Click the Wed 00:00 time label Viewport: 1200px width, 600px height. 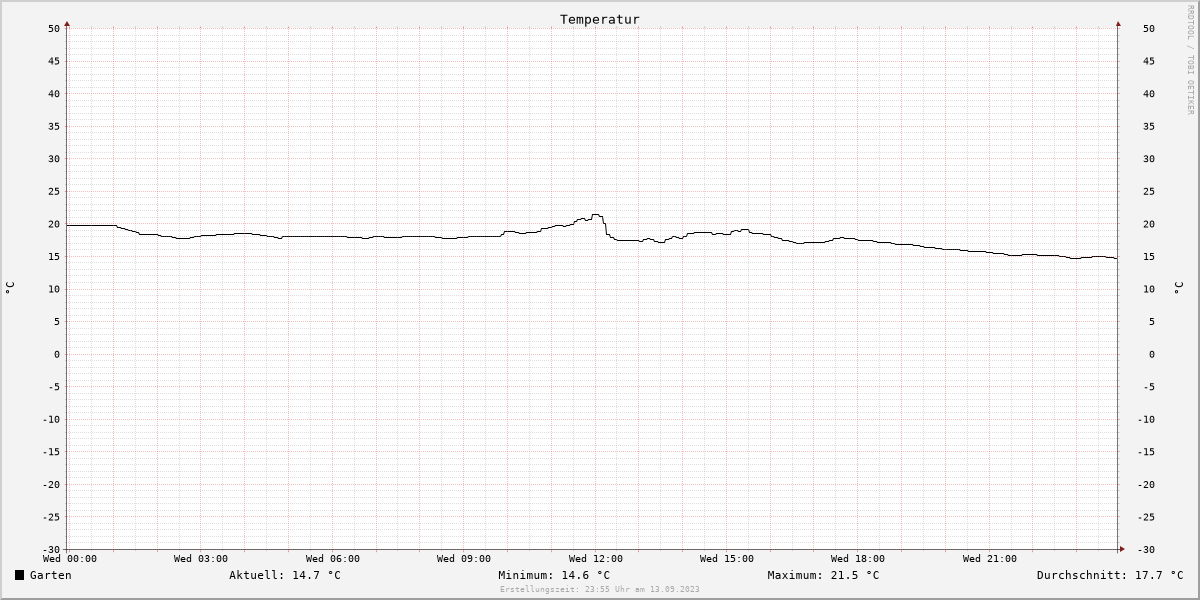70,559
